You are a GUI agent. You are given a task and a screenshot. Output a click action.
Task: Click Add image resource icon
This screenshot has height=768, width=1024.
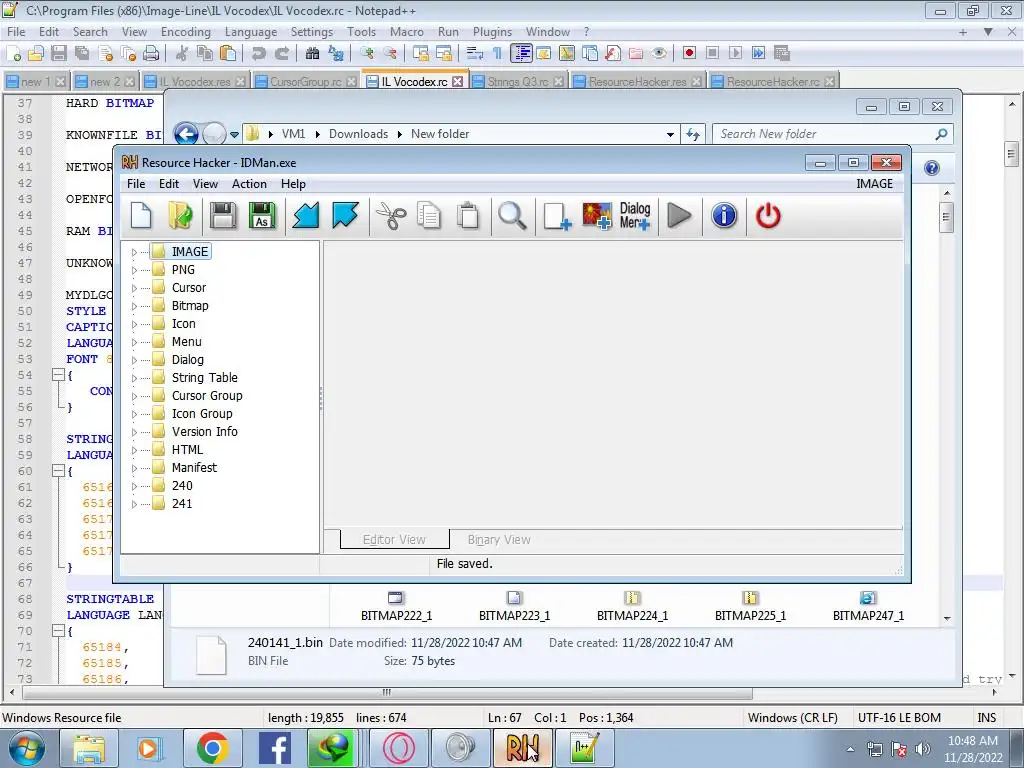tap(596, 216)
